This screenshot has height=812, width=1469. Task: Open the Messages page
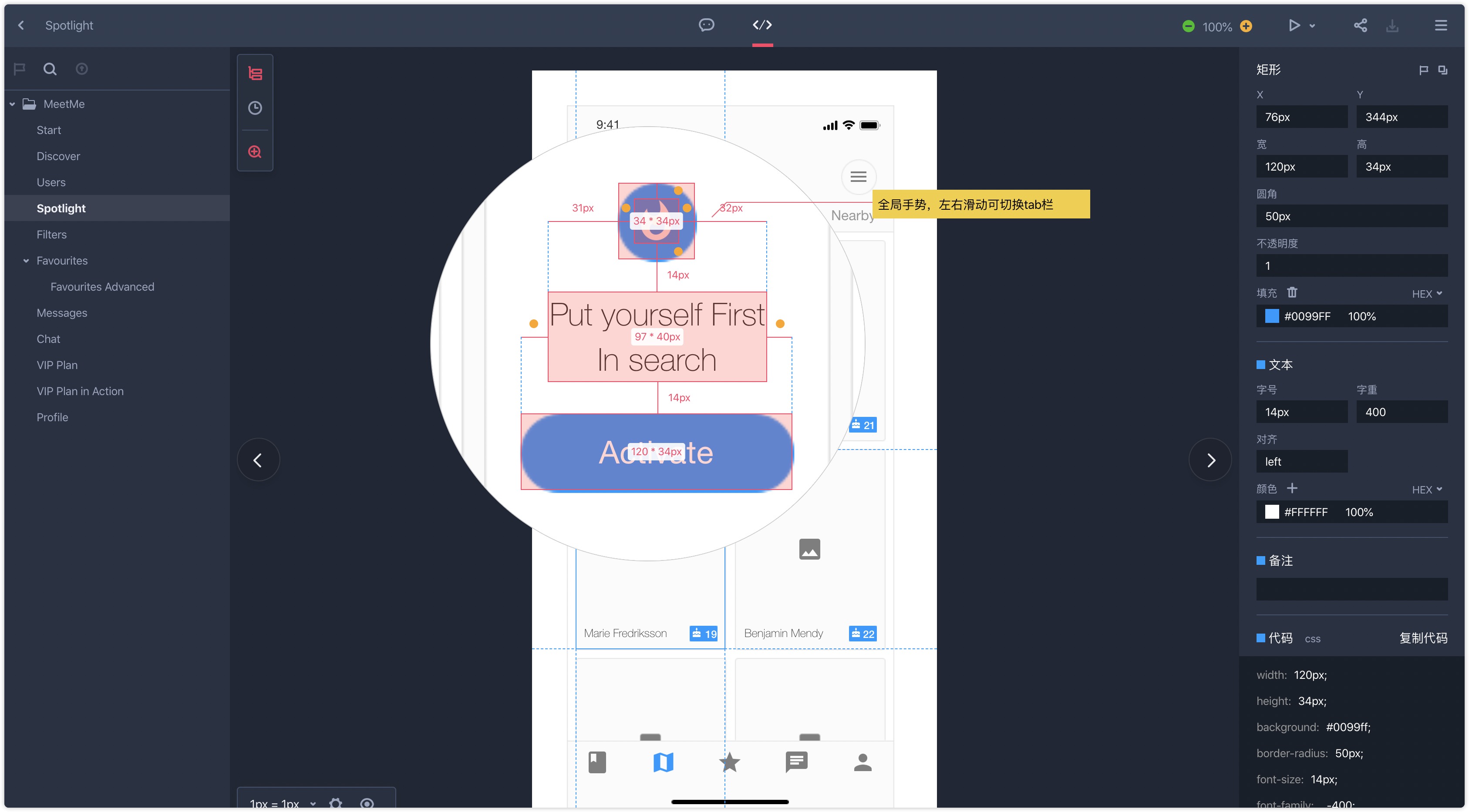[x=61, y=313]
